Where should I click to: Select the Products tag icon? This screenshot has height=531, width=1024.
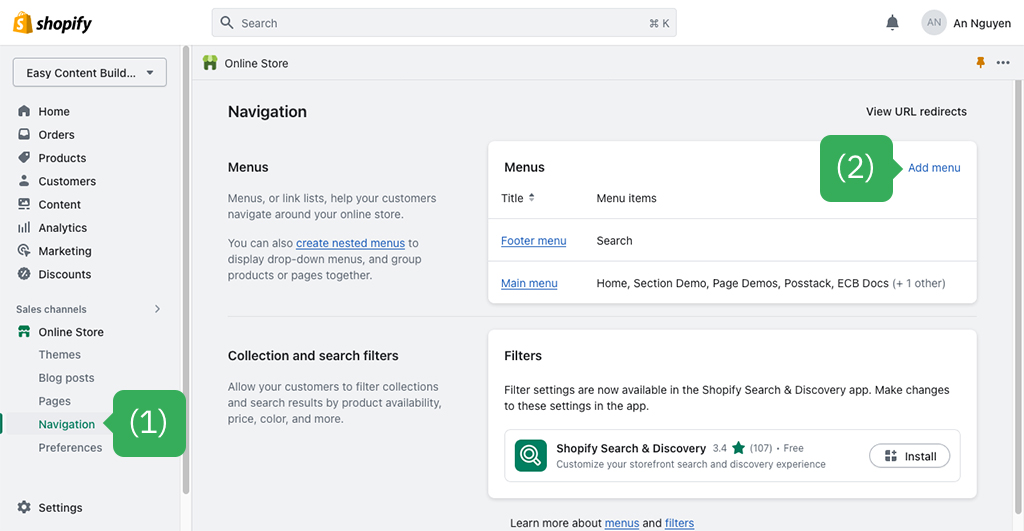tap(24, 157)
